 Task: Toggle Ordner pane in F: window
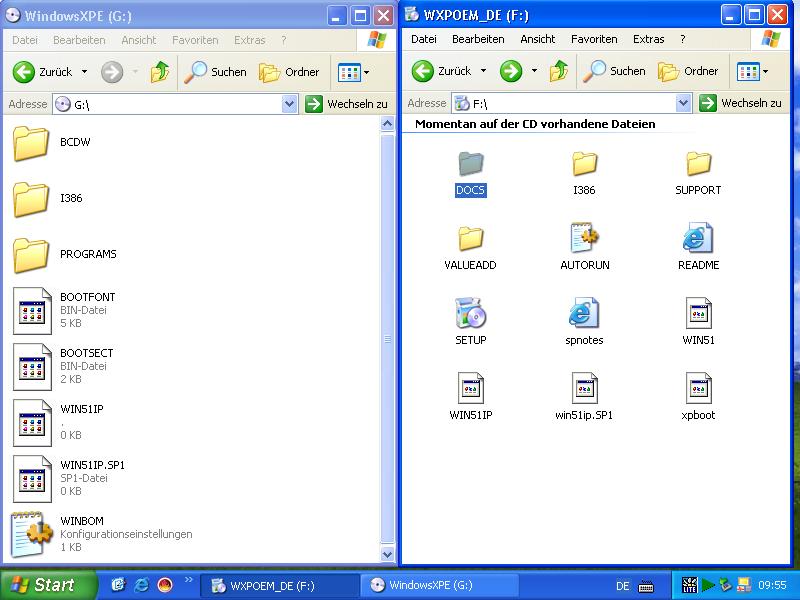(x=688, y=71)
